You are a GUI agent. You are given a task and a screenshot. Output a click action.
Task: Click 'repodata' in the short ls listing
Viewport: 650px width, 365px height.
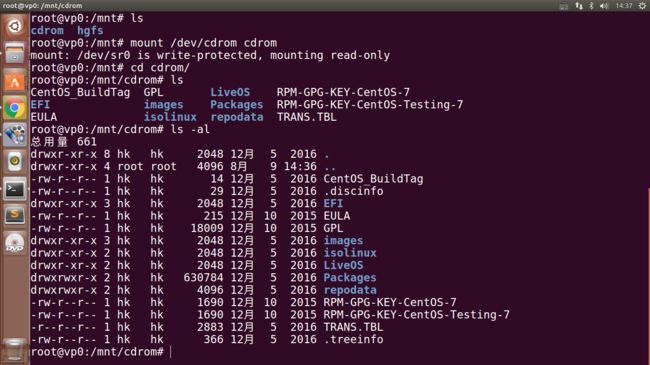tap(237, 117)
